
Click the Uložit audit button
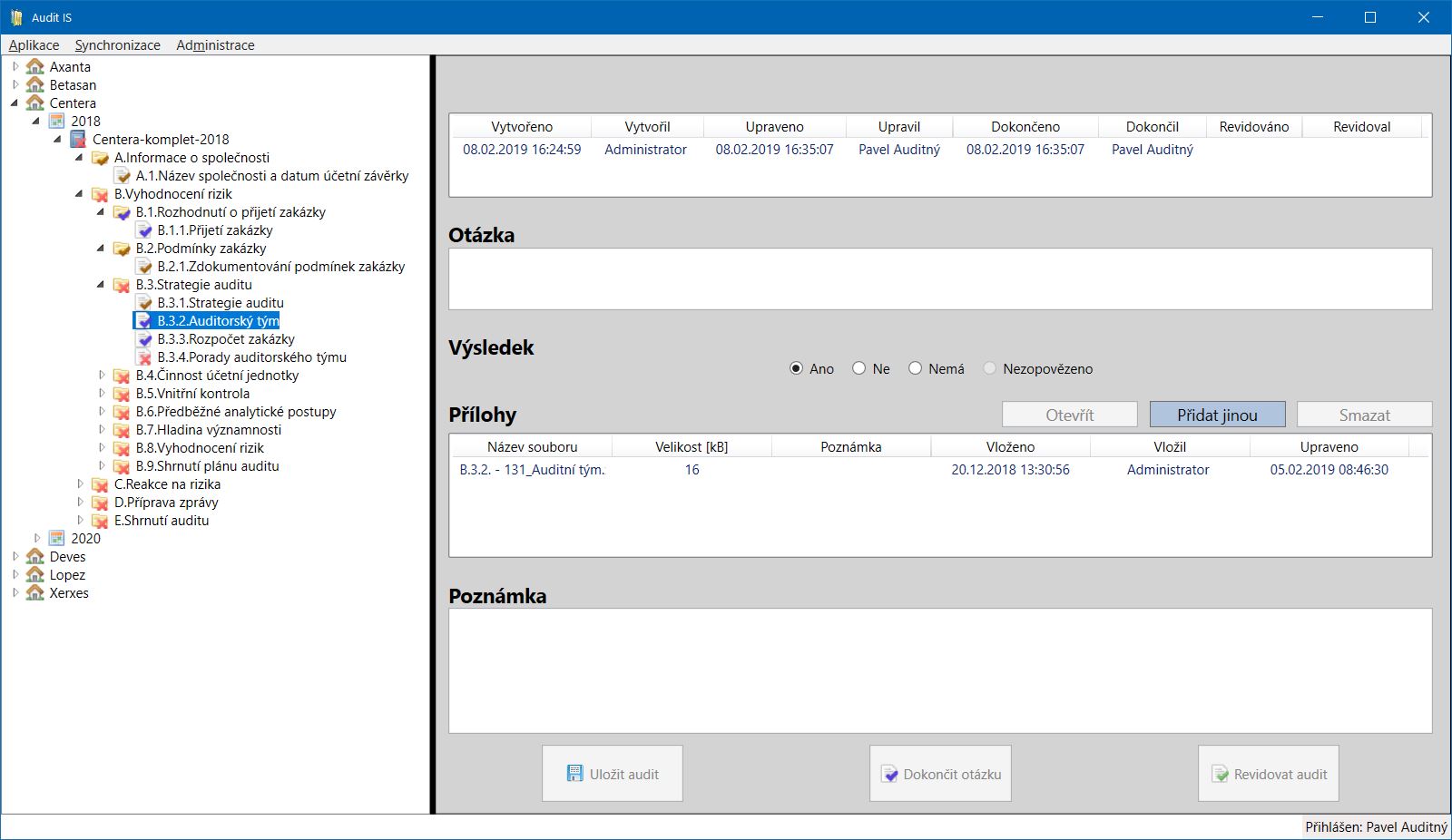[x=613, y=774]
